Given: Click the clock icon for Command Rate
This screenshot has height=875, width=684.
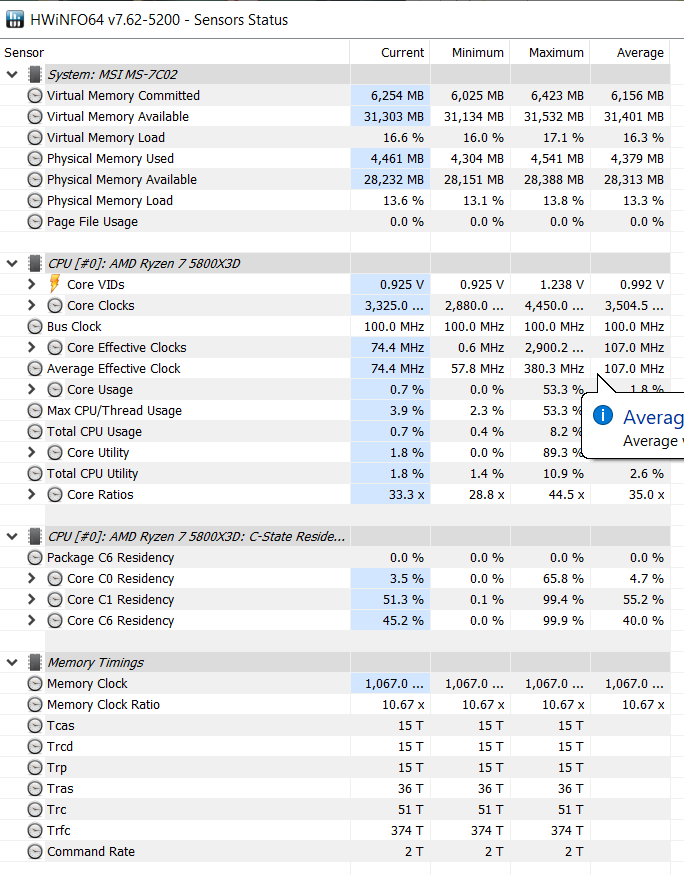Looking at the screenshot, I should pos(35,852).
